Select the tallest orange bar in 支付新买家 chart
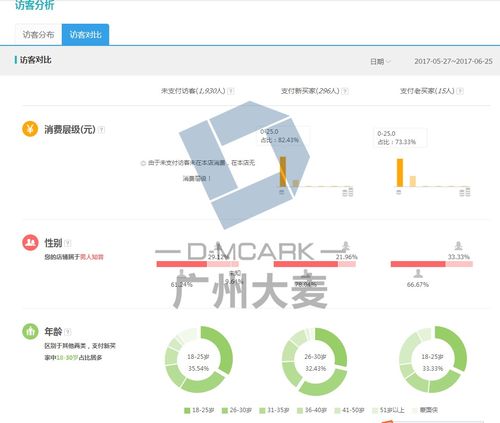The width and height of the screenshot is (500, 423). (x=283, y=171)
